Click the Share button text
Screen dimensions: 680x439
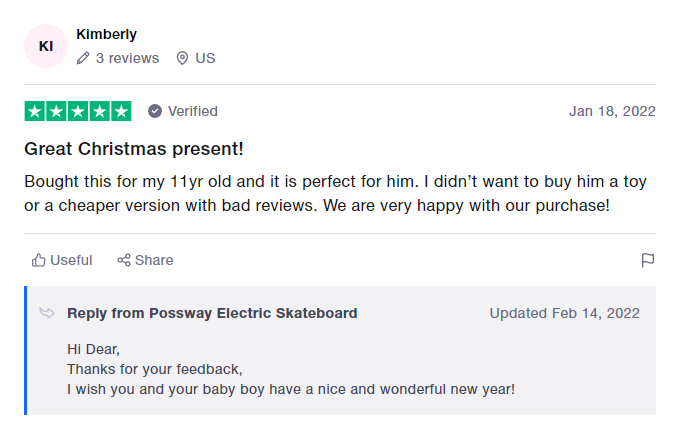click(154, 260)
